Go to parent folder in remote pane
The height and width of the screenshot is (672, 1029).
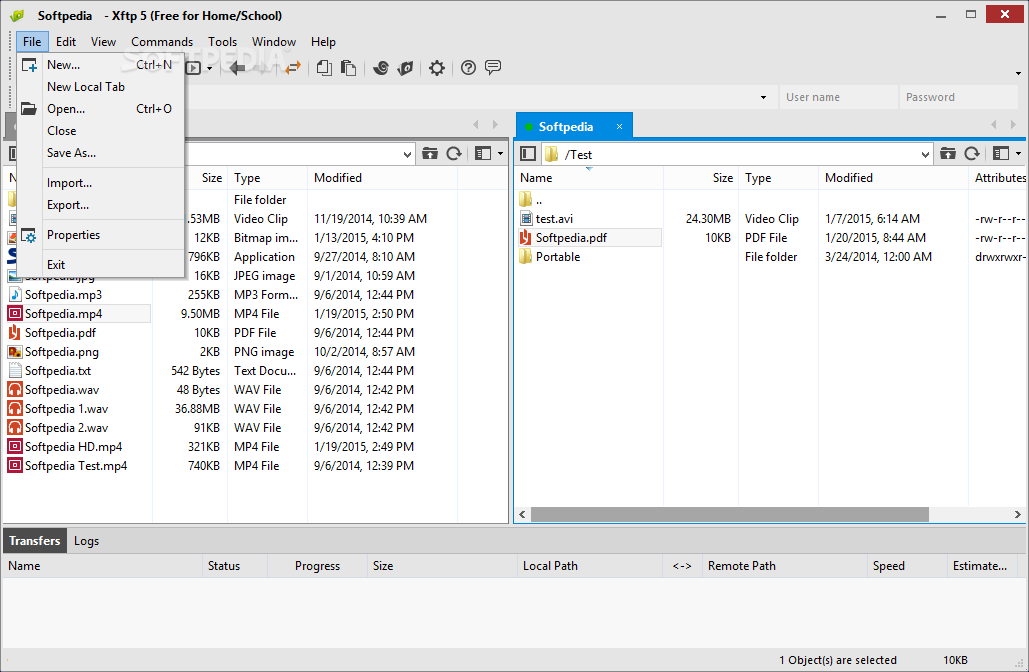pos(948,154)
